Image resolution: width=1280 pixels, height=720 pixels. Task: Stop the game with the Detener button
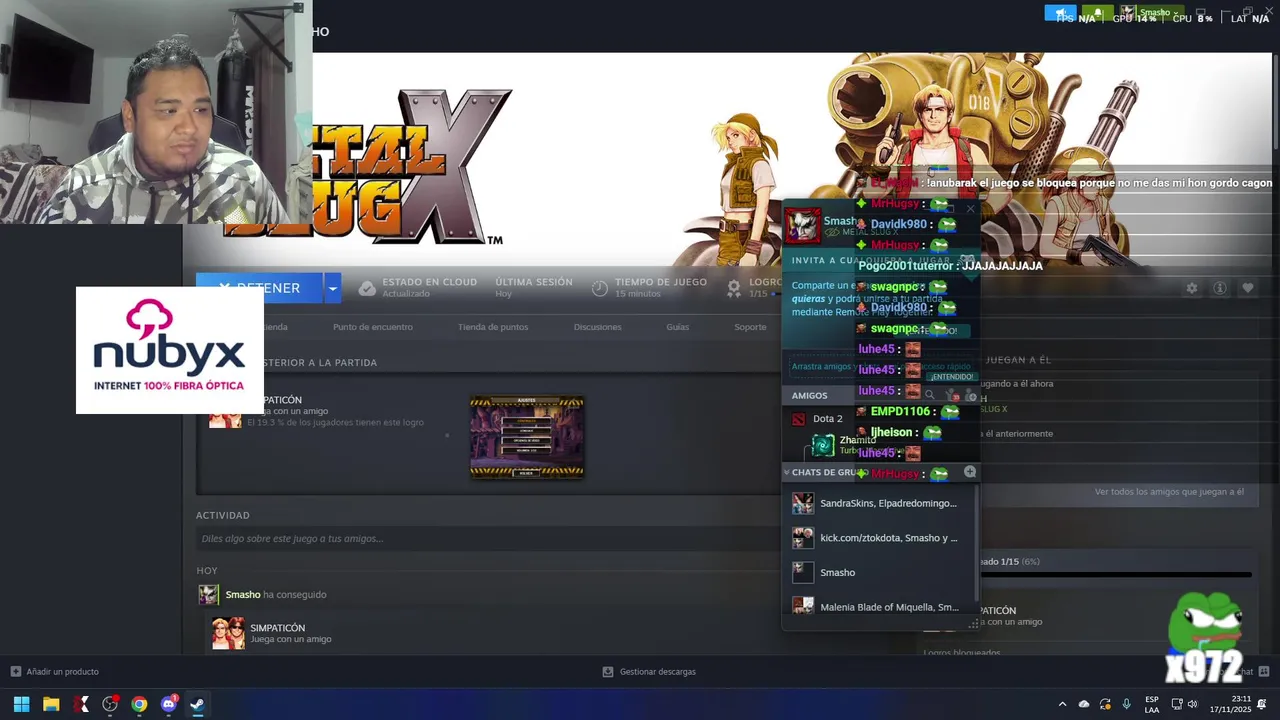click(x=259, y=288)
